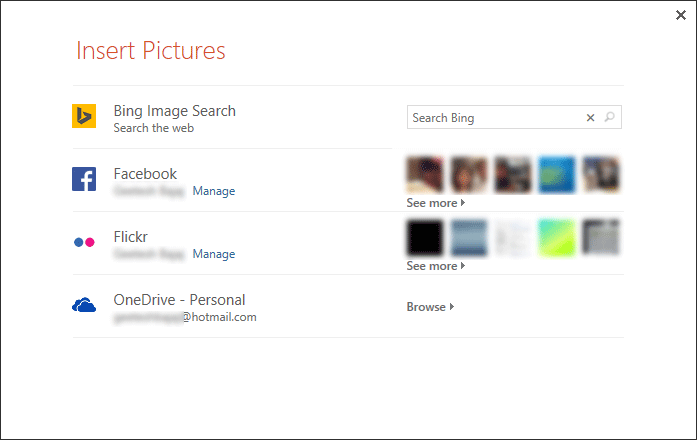
Task: Click the magnifier search icon
Action: click(609, 117)
